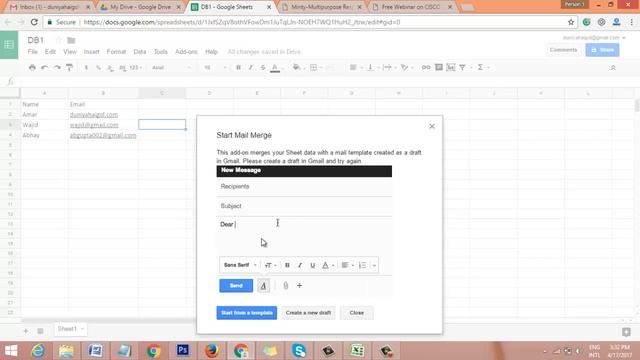Open the Borders tool
This screenshot has height=360, width=640.
coord(313,67)
